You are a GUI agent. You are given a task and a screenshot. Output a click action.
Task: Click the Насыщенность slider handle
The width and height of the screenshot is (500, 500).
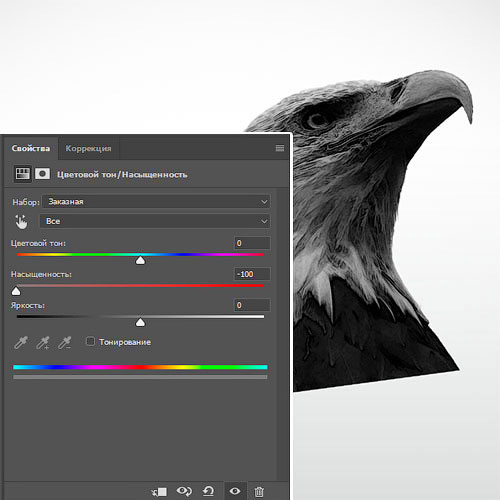pos(16,291)
